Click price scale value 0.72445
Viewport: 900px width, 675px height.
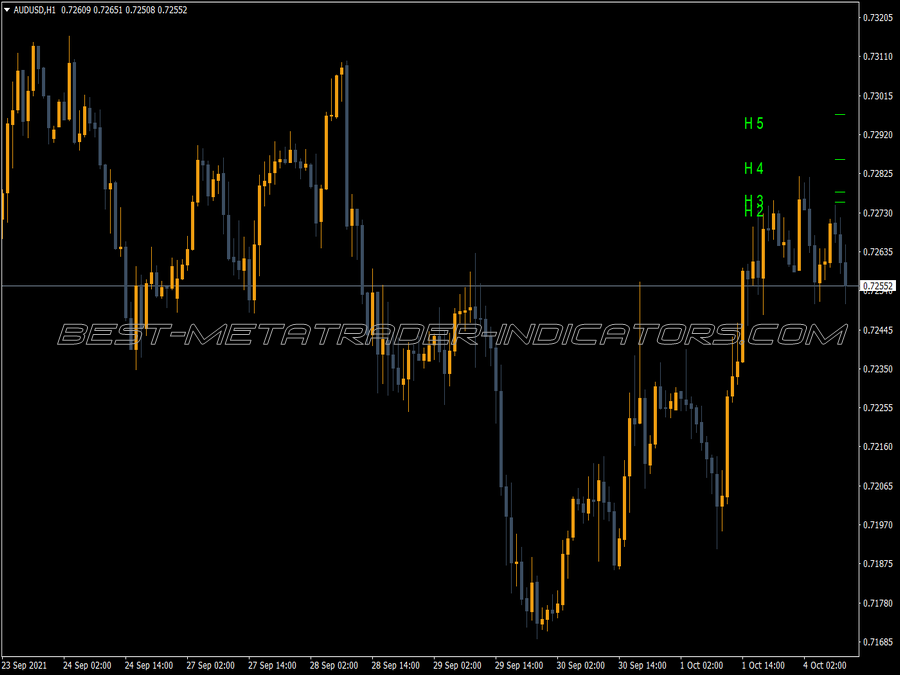click(x=878, y=330)
